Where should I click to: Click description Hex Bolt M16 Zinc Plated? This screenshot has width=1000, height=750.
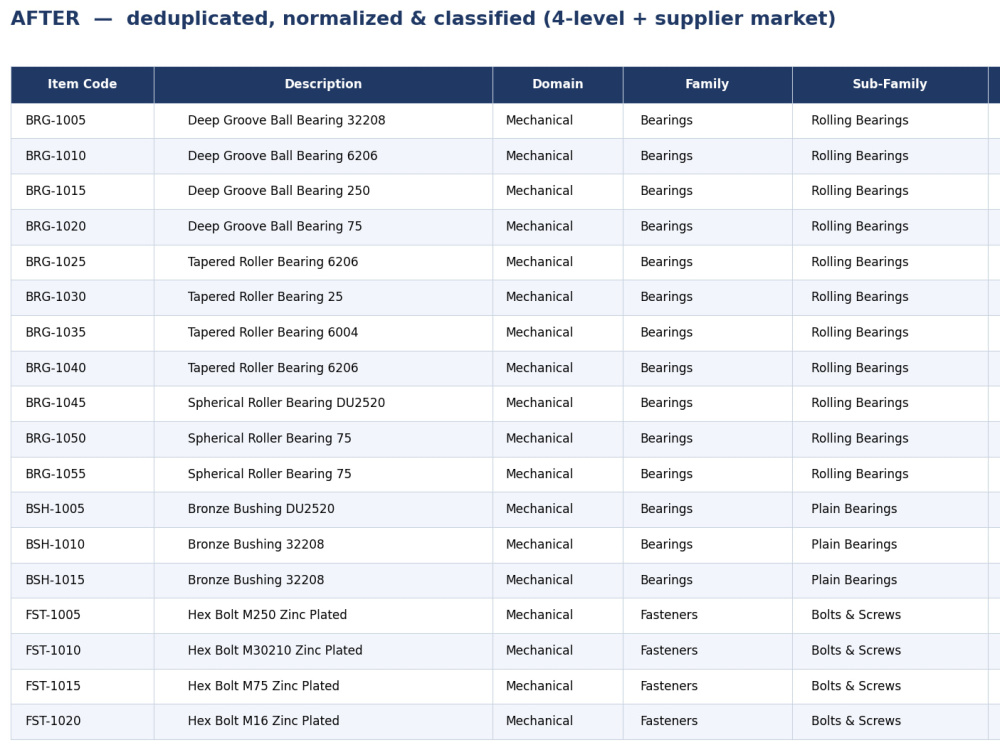pyautogui.click(x=263, y=721)
